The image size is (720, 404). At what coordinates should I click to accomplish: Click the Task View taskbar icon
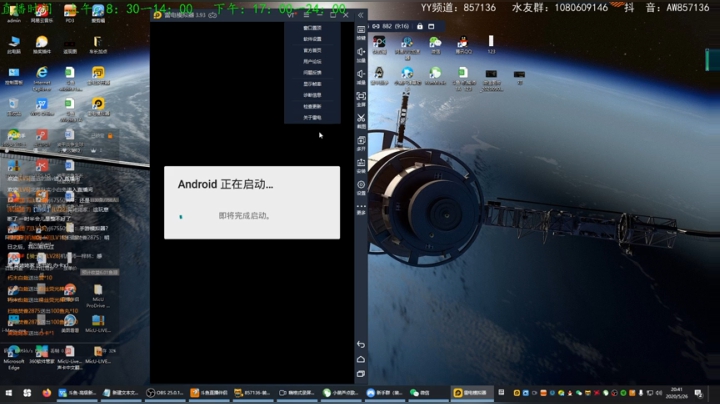pos(27,393)
